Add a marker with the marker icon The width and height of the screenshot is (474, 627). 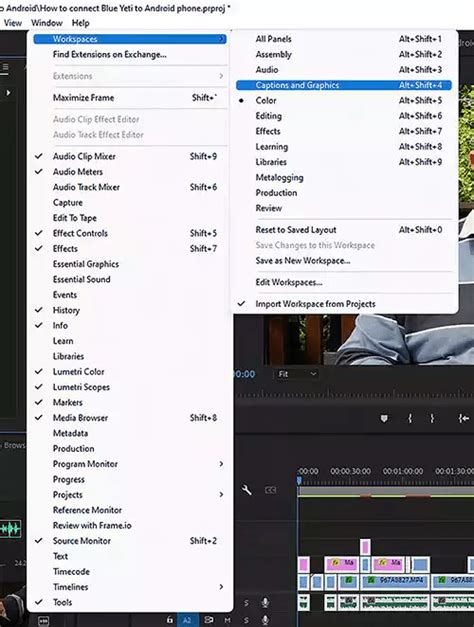click(x=384, y=418)
